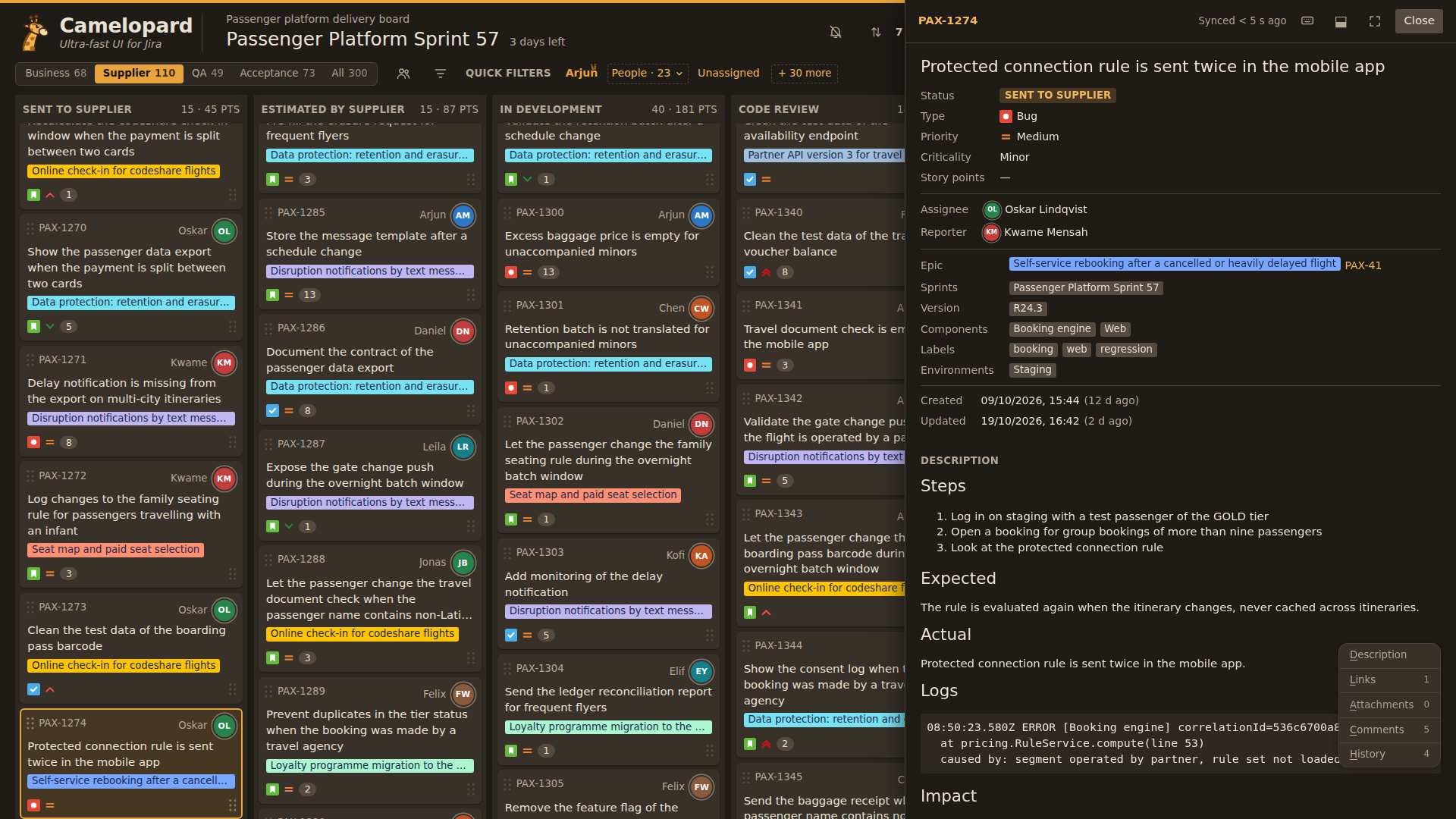The image size is (1456, 819).
Task: Expand the + 30 more quick filters
Action: [x=805, y=73]
